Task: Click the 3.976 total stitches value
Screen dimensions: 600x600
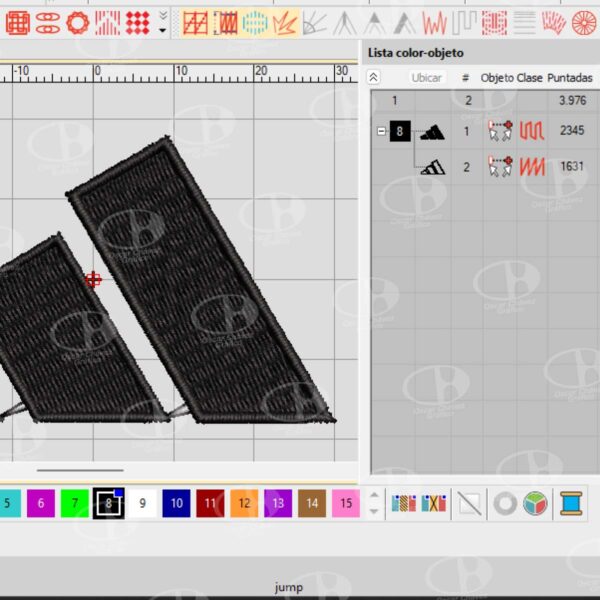Action: [x=572, y=100]
